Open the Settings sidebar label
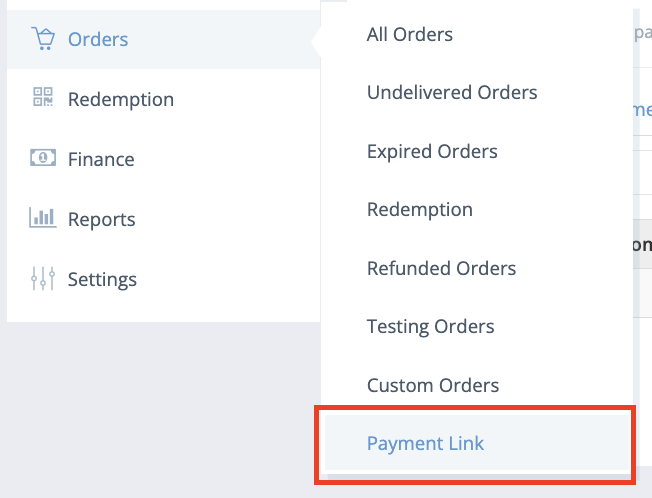 point(102,279)
